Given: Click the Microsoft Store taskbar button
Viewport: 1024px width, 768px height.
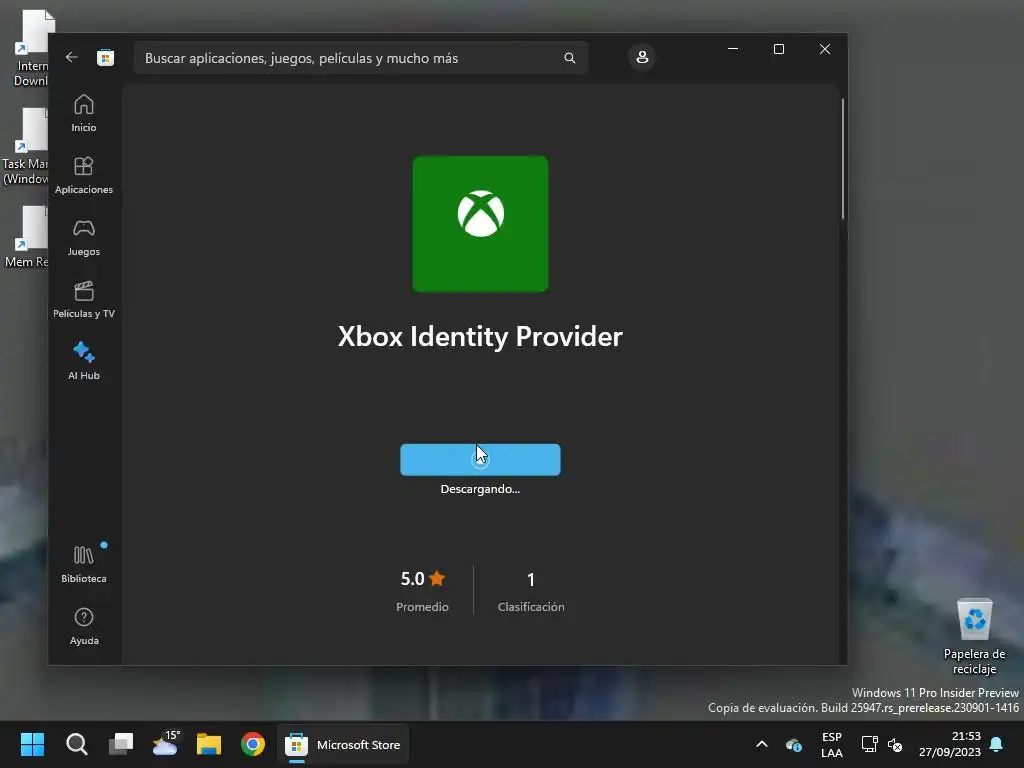Looking at the screenshot, I should tap(344, 744).
